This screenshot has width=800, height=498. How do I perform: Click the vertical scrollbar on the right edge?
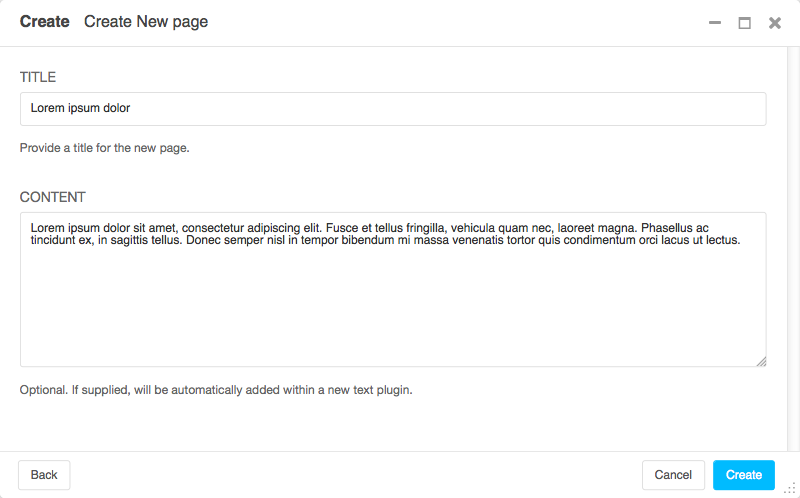[x=792, y=250]
